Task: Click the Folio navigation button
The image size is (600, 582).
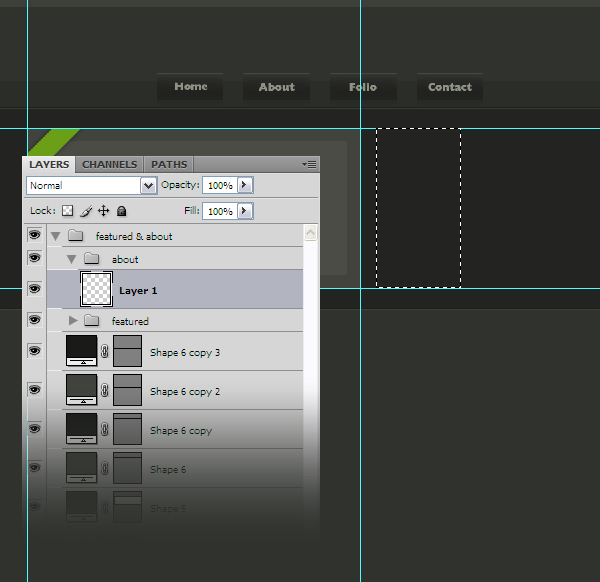Action: tap(363, 87)
